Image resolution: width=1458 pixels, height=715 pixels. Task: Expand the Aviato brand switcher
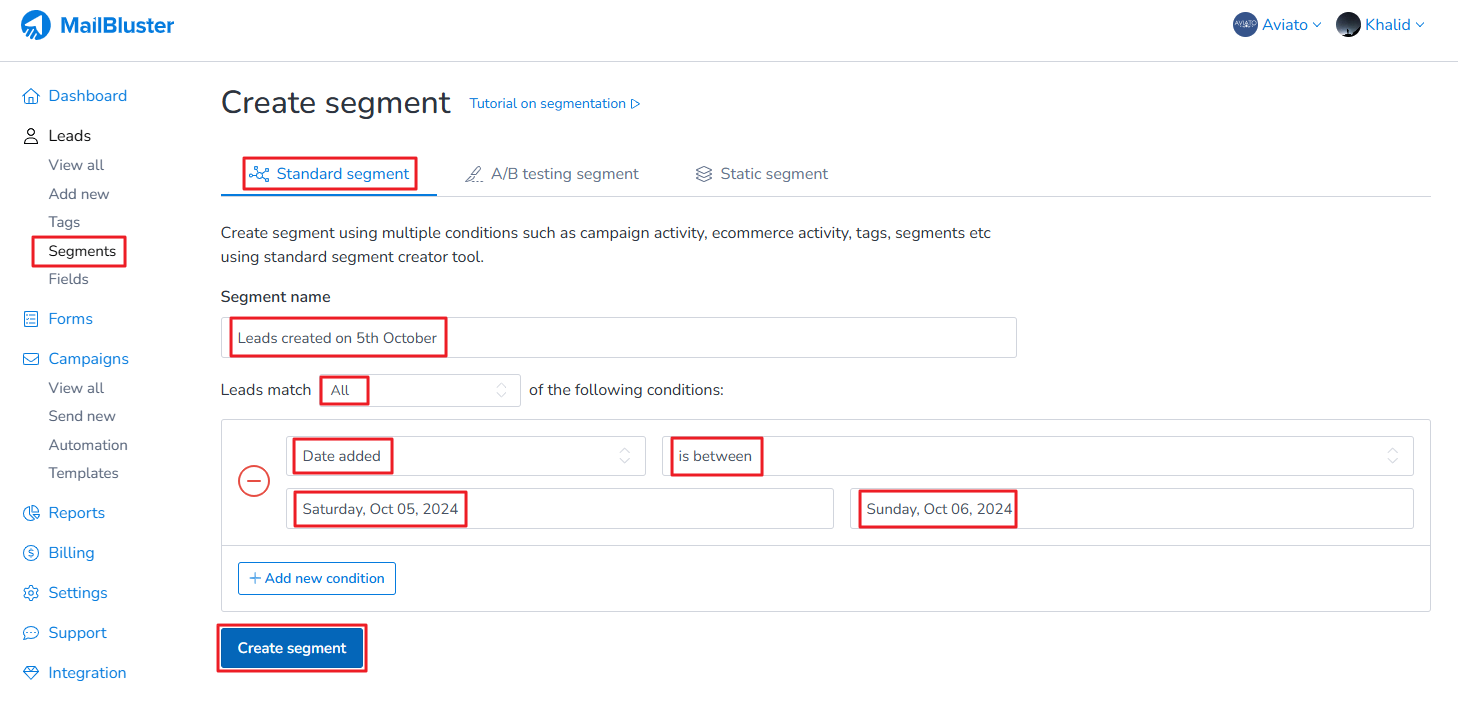pos(1277,25)
